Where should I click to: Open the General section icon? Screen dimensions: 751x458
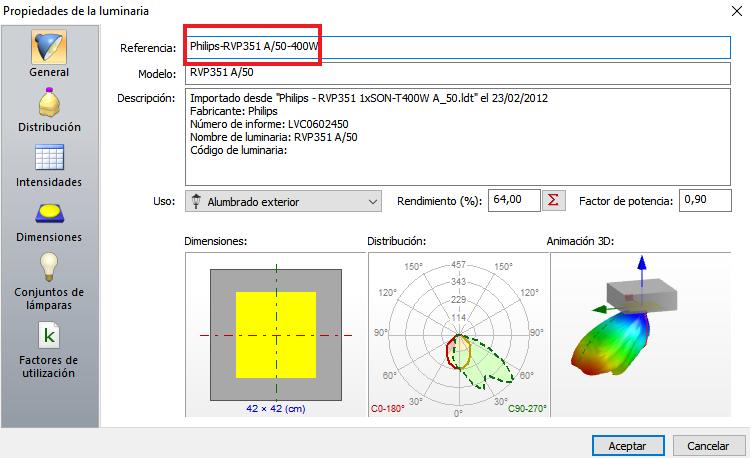[x=49, y=47]
